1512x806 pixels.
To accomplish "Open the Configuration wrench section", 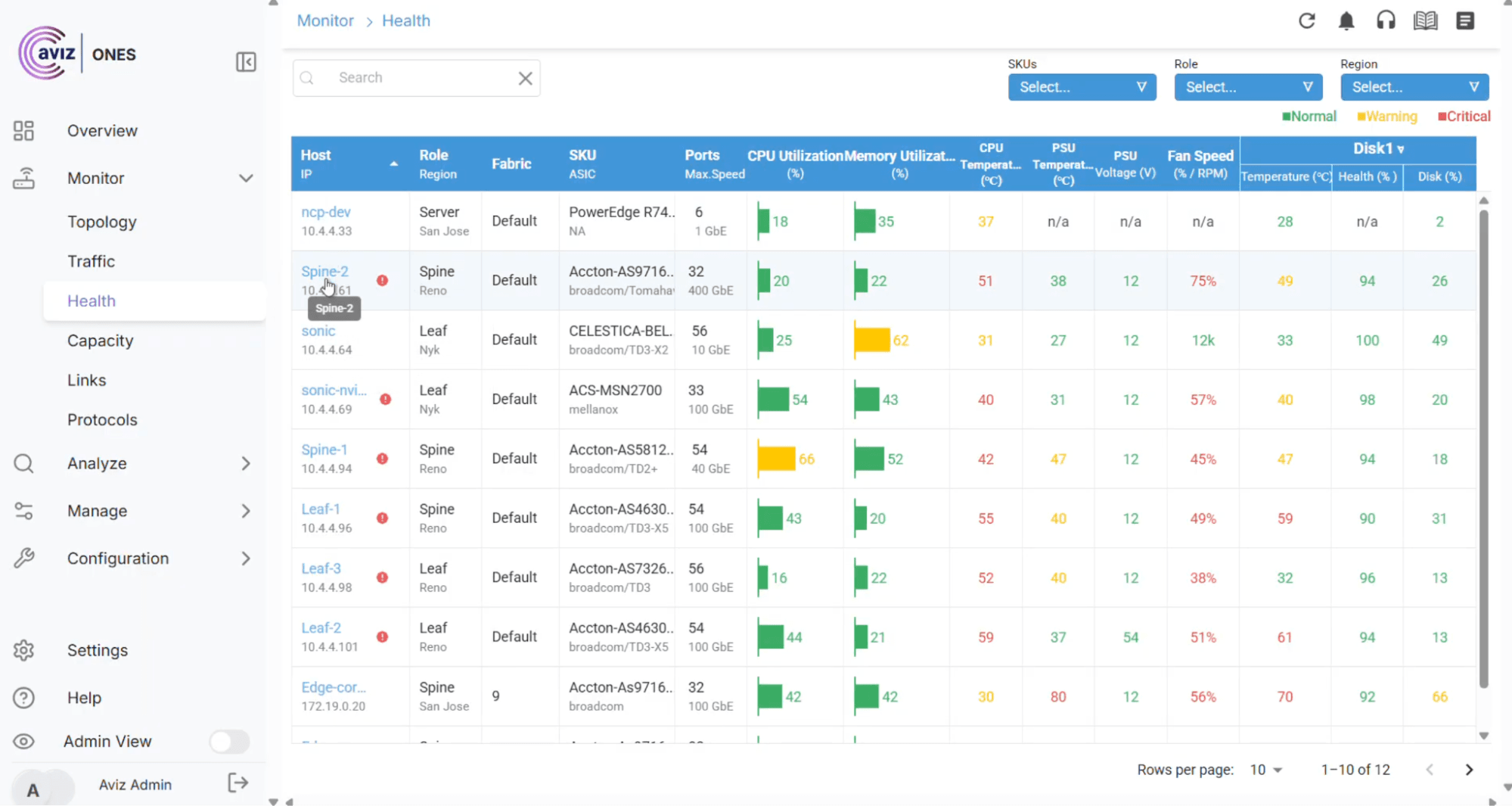I will pos(117,558).
